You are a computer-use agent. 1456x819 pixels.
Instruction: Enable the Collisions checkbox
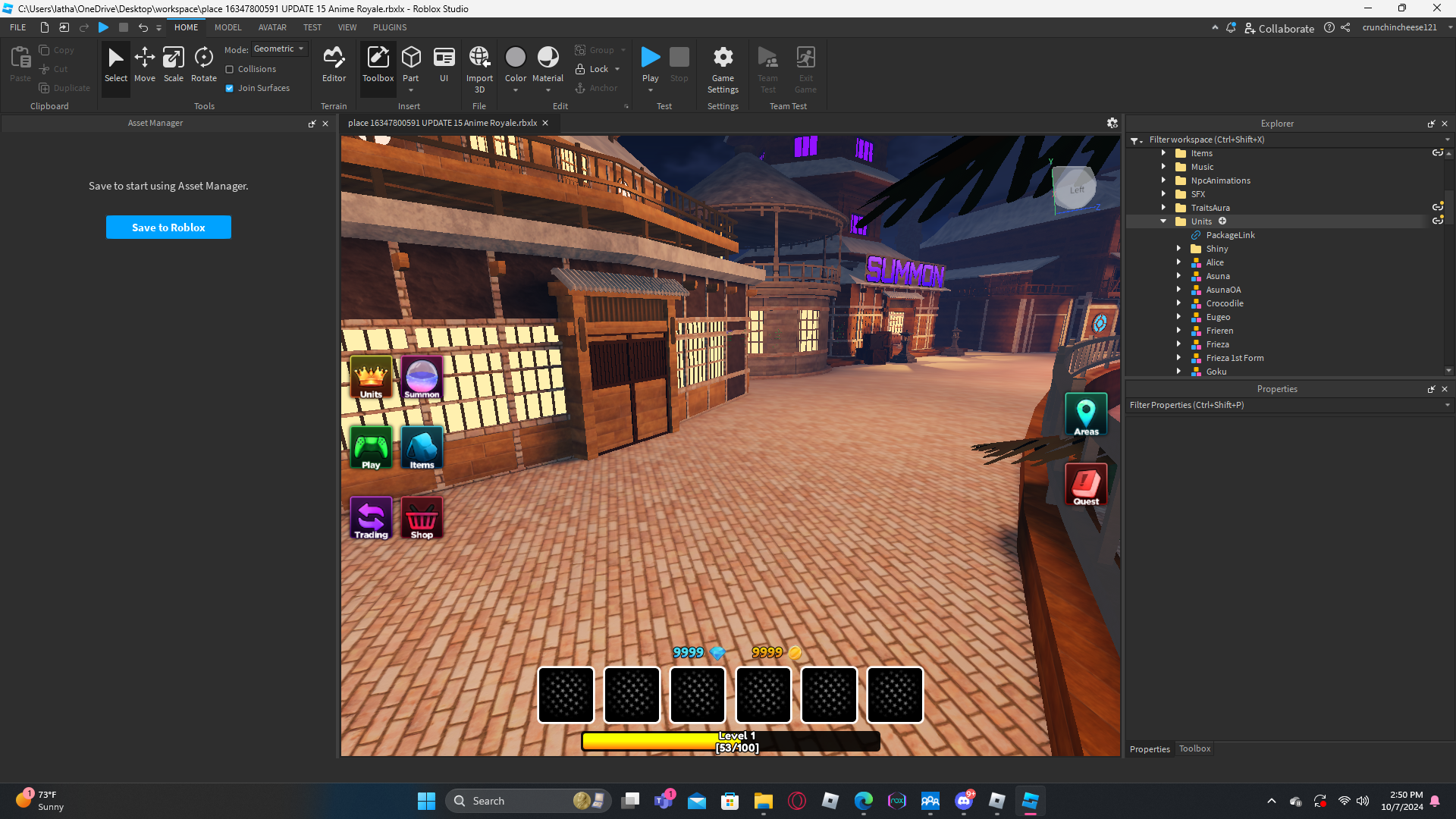pyautogui.click(x=230, y=69)
